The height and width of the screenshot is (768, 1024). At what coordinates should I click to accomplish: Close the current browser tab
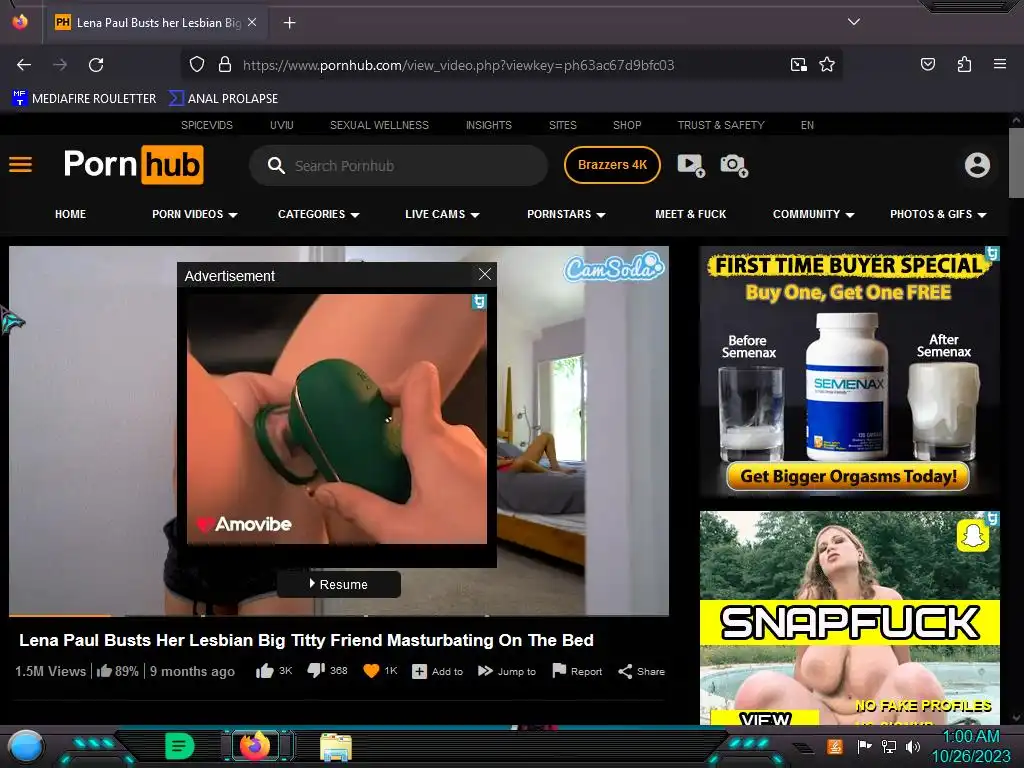pos(252,22)
